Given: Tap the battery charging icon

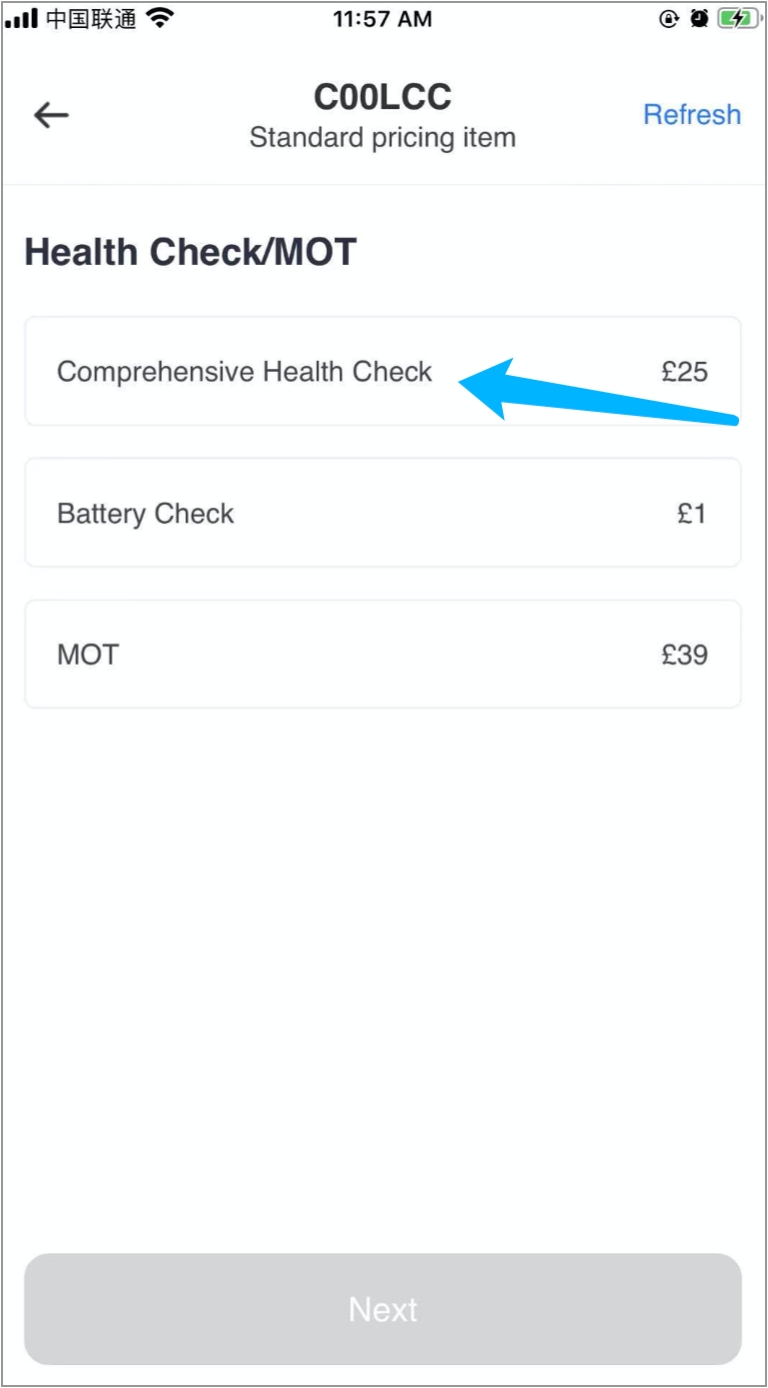Looking at the screenshot, I should [x=737, y=19].
